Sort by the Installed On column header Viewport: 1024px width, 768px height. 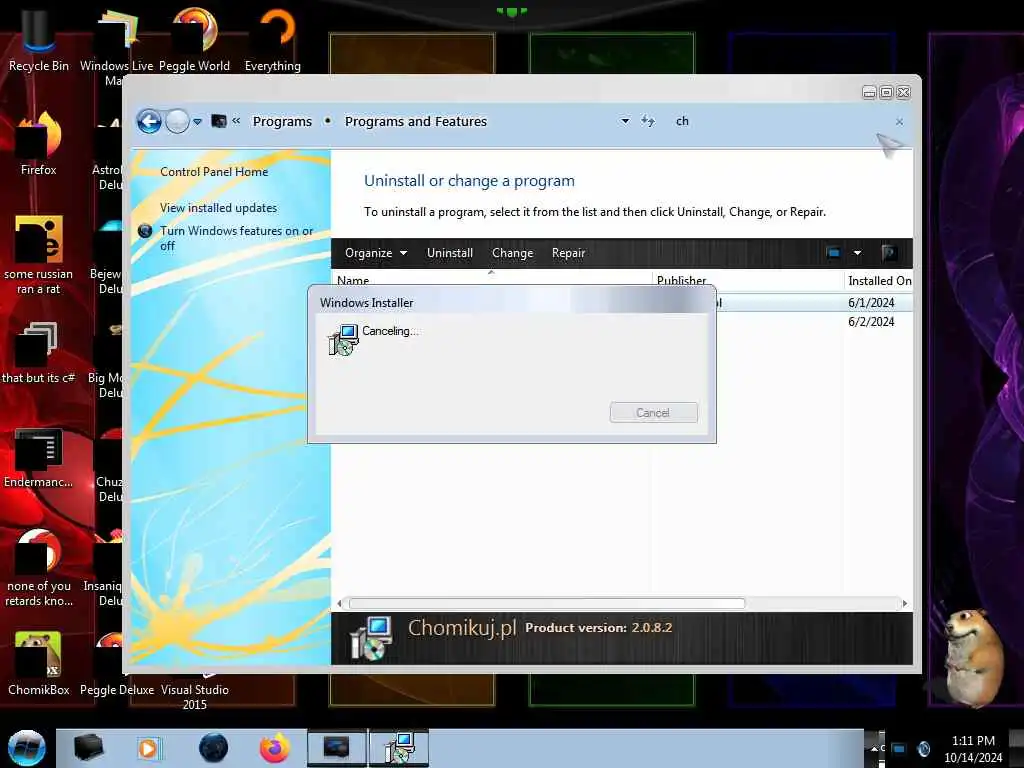[x=879, y=280]
